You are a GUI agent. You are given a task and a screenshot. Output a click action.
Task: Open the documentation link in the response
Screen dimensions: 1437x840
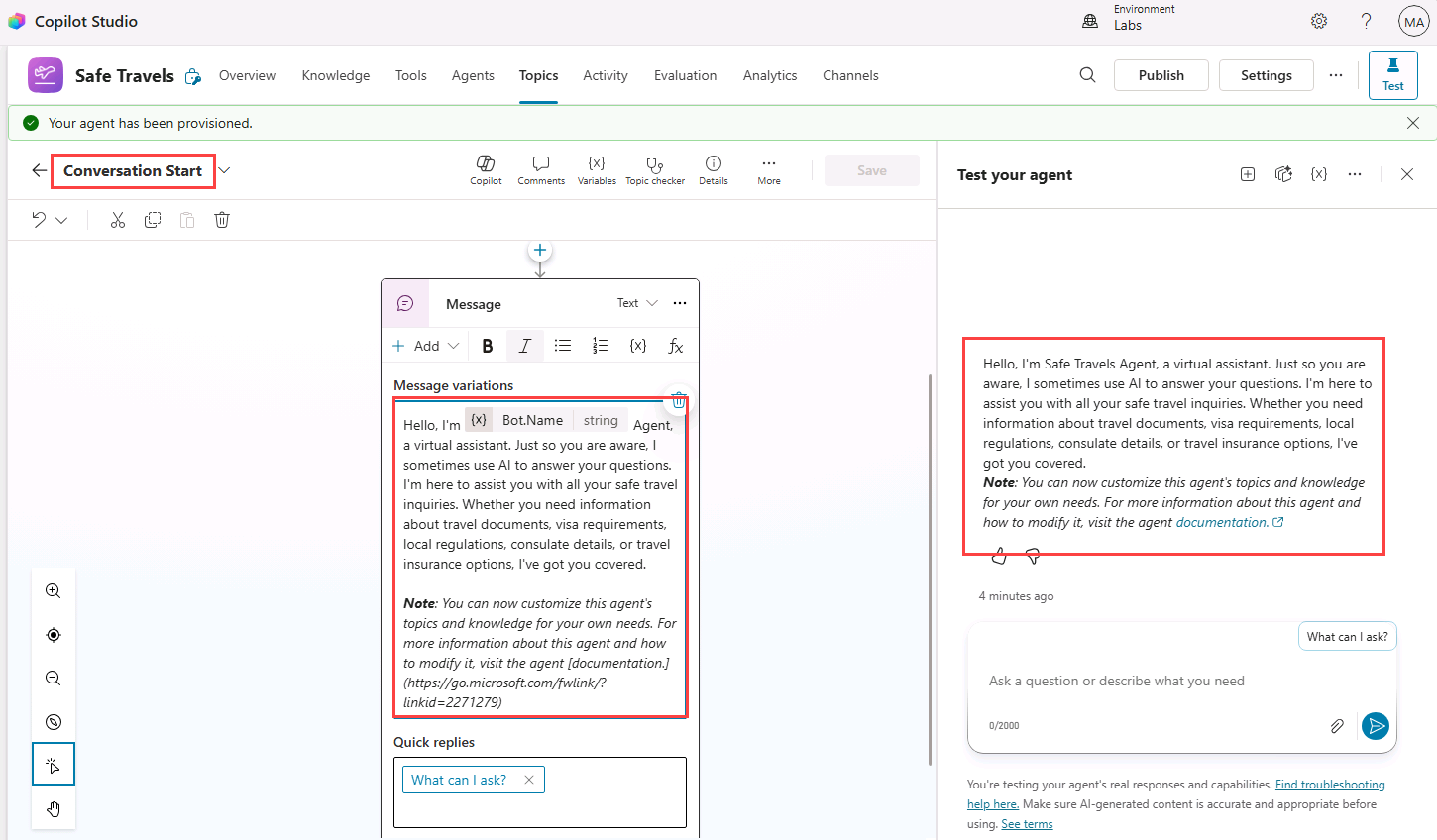click(x=1230, y=522)
